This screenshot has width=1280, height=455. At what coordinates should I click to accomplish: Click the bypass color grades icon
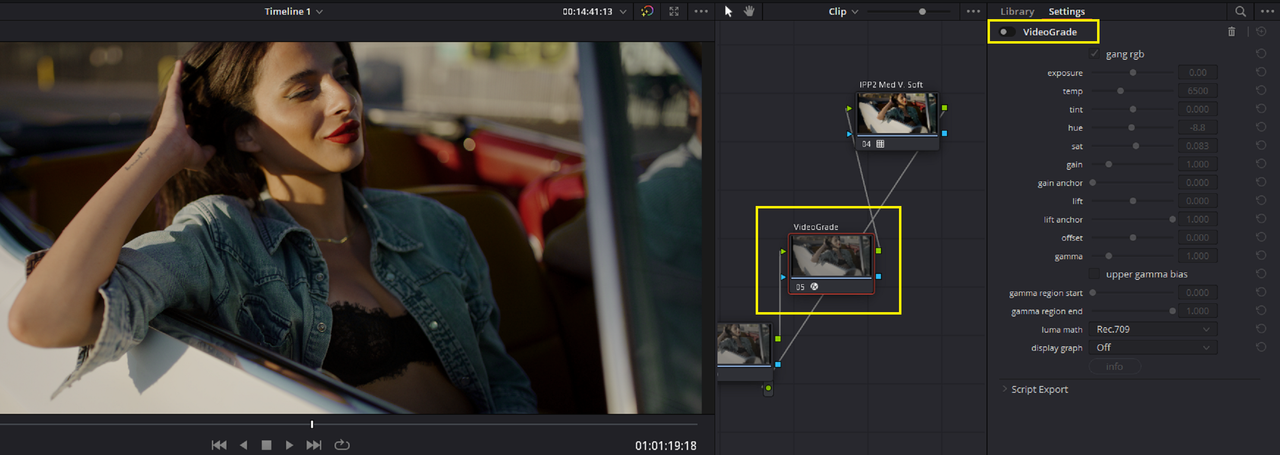click(647, 11)
